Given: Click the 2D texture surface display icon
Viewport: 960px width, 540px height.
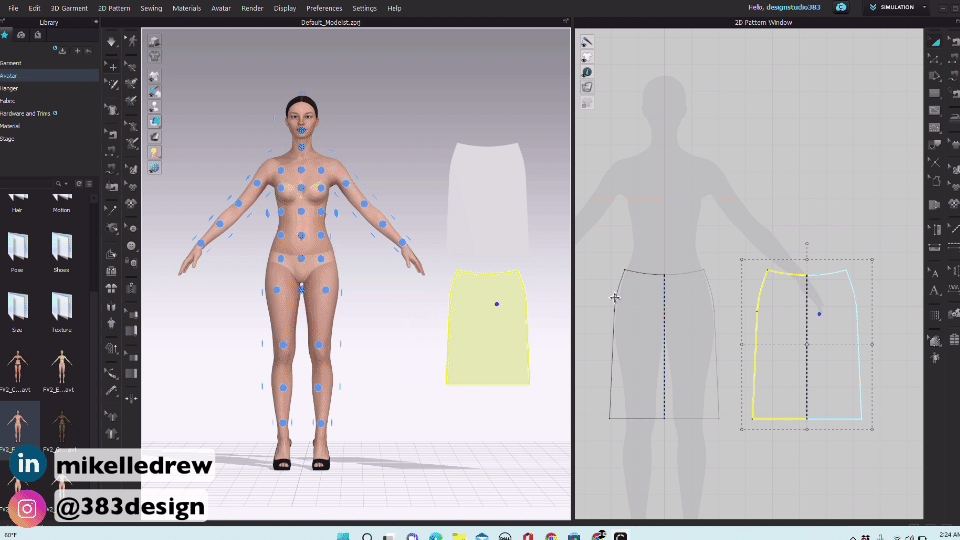Looking at the screenshot, I should pos(587,87).
